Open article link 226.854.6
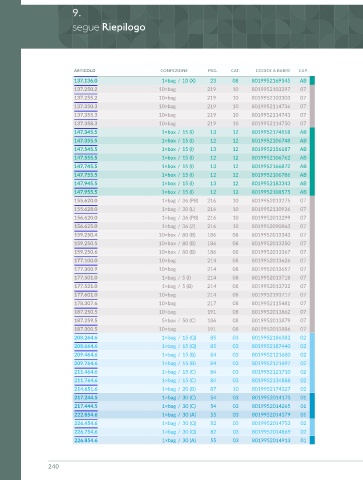The height and width of the screenshot is (480, 363). [86, 440]
